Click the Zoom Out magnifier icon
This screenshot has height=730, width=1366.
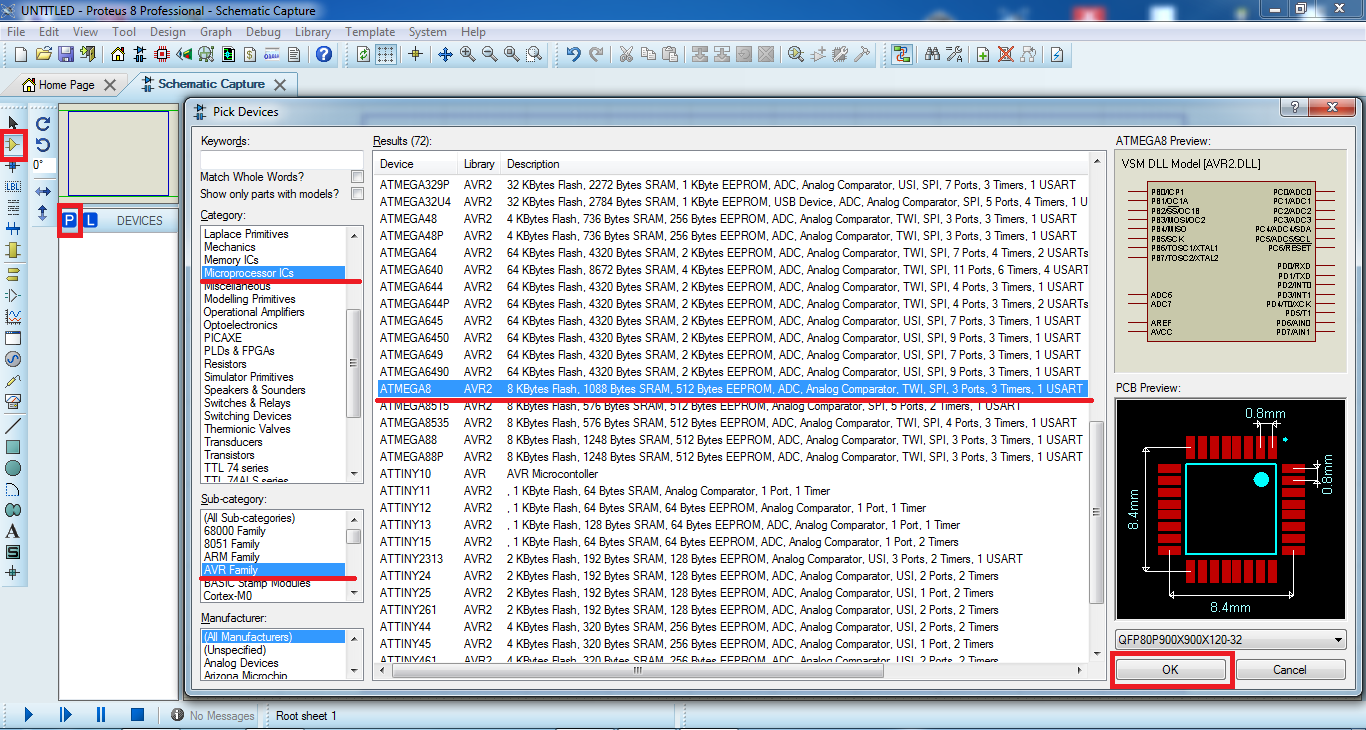click(490, 54)
